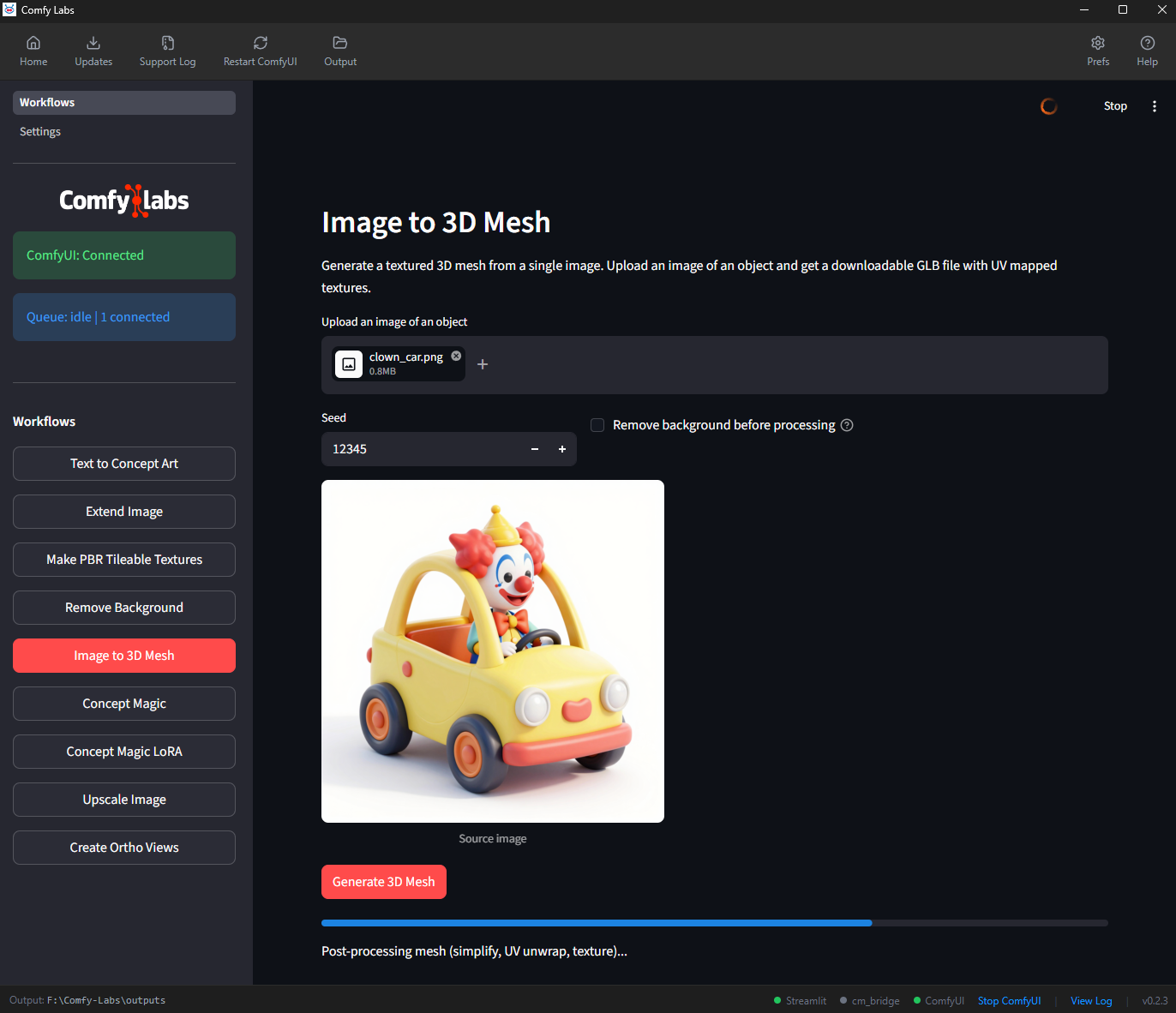1176x1013 pixels.
Task: Click the Streamlit status indicator
Action: tap(801, 1001)
